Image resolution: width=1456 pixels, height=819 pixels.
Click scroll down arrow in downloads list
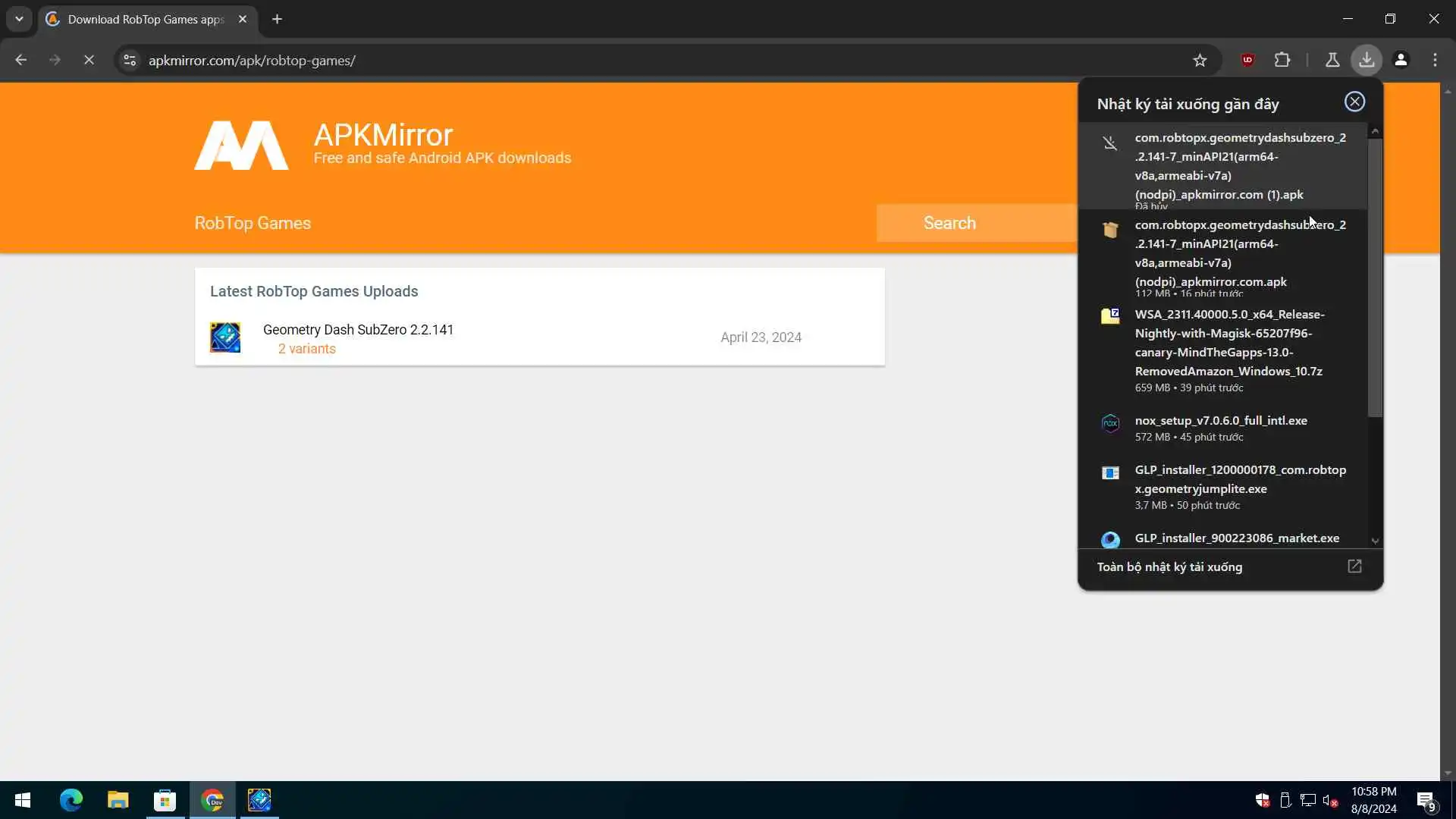pos(1375,541)
